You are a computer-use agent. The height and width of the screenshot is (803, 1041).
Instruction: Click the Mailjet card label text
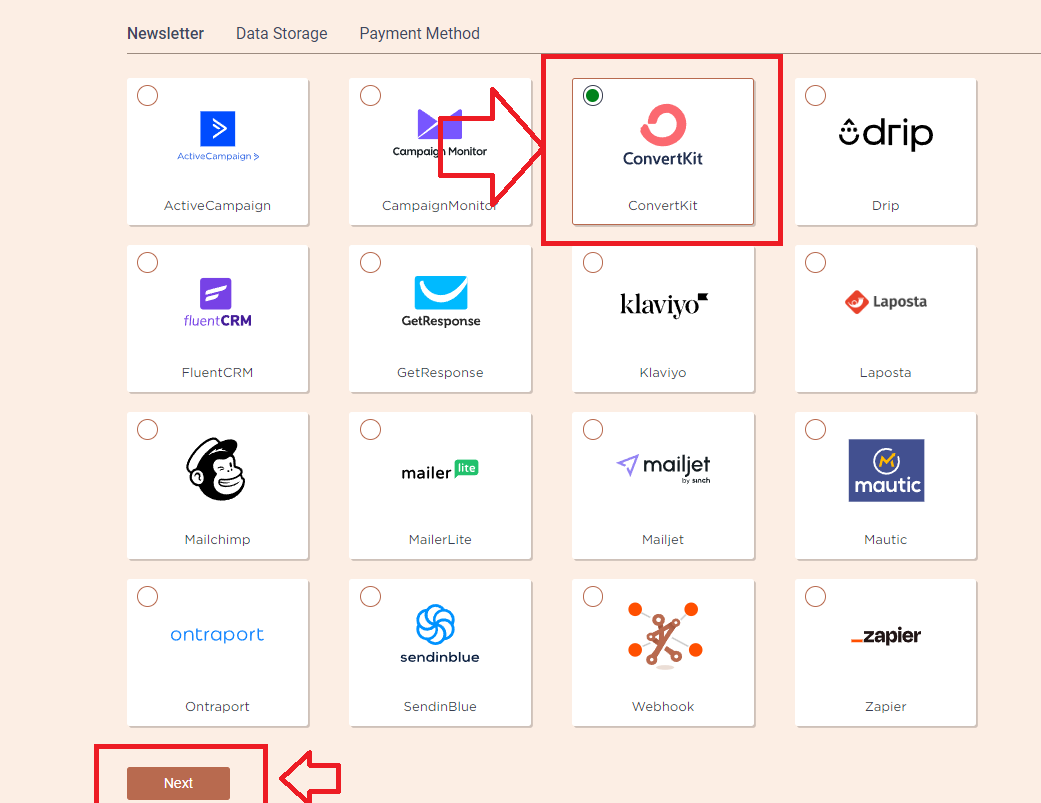tap(663, 540)
